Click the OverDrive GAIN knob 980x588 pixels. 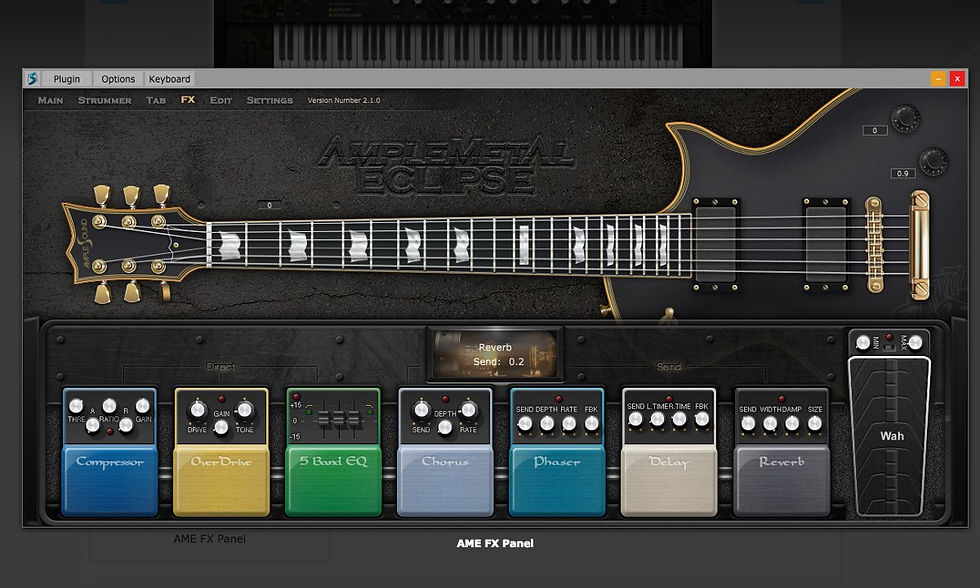coord(221,427)
